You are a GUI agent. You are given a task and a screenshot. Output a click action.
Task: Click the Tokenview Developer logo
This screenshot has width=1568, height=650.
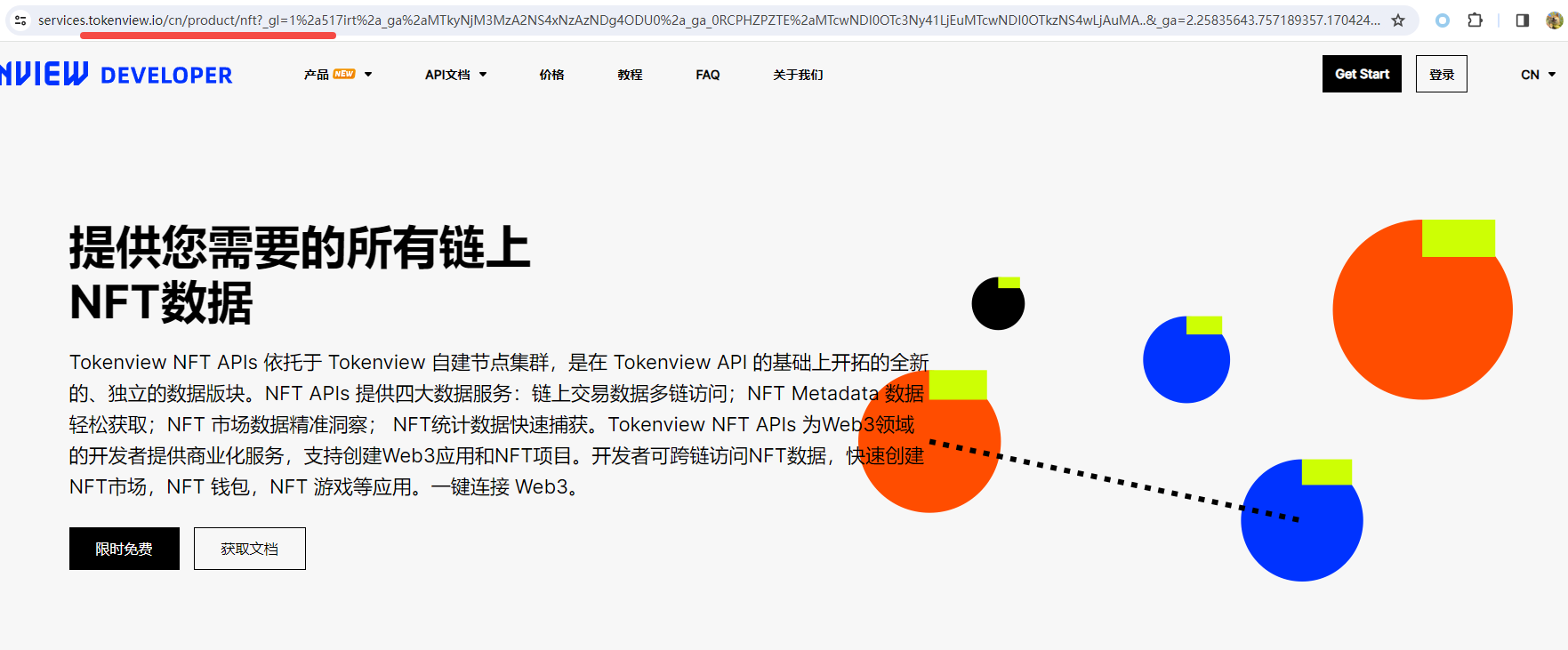(117, 74)
